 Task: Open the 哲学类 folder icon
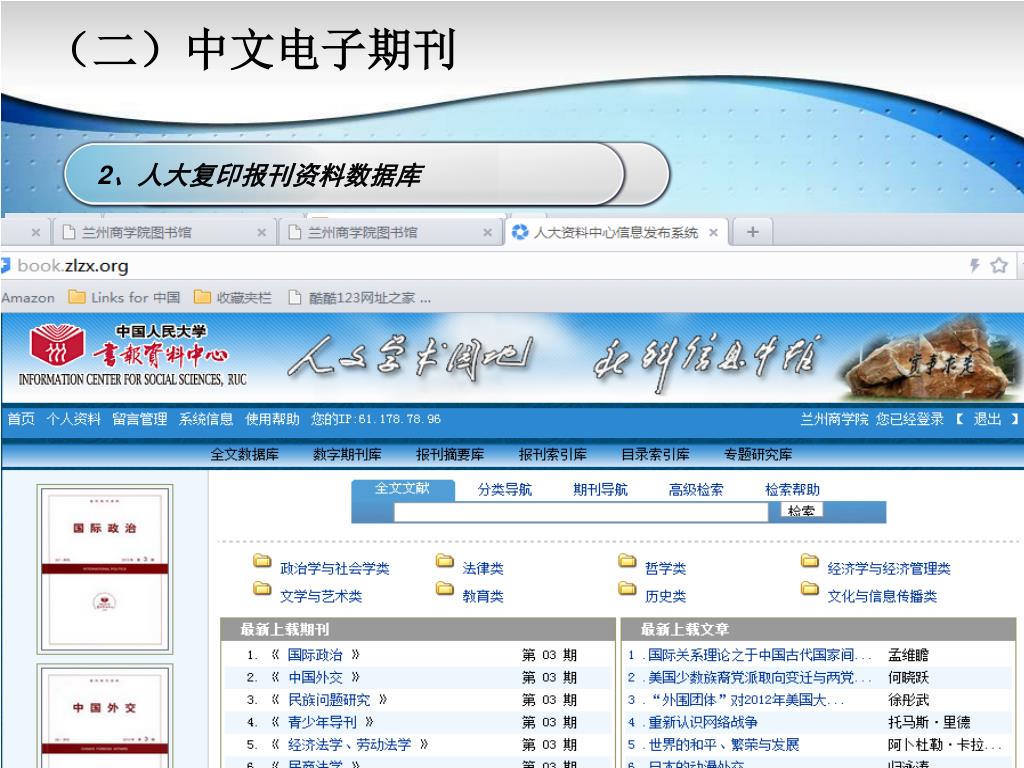pos(627,561)
